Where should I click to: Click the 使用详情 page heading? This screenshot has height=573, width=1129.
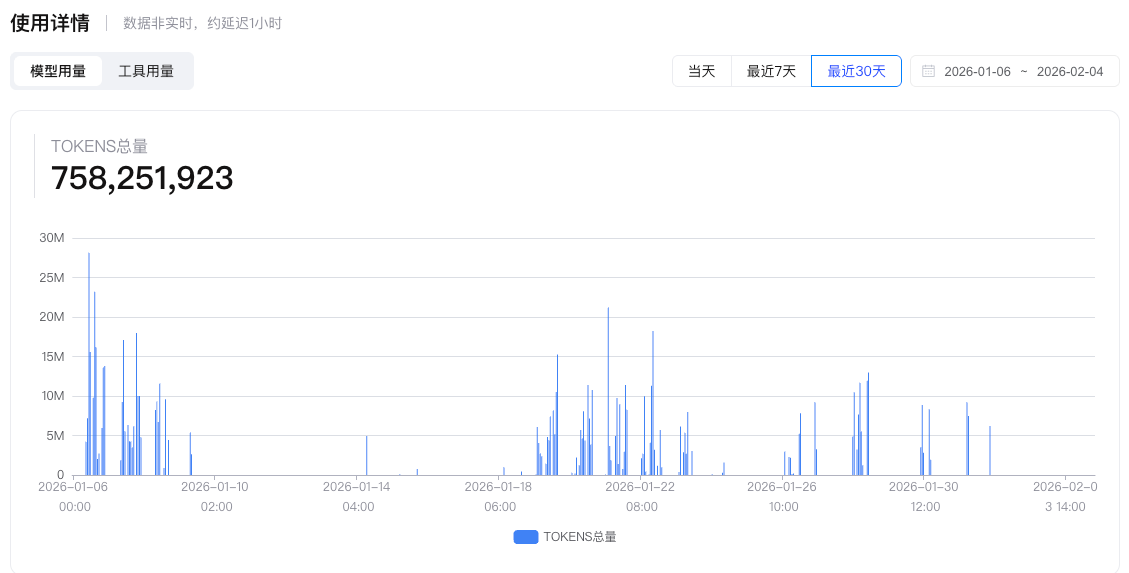(x=50, y=22)
